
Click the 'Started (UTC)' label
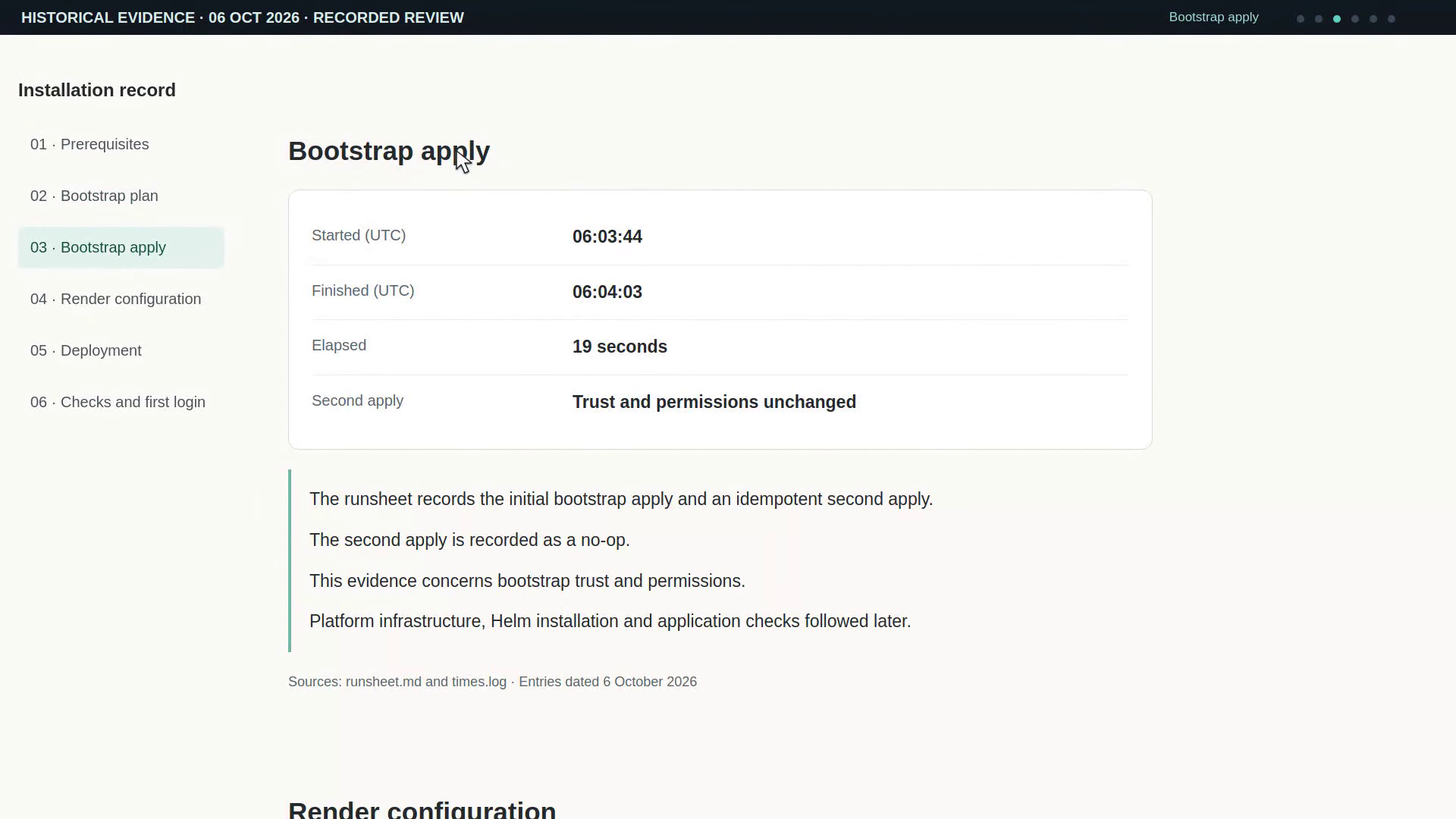[x=359, y=235]
